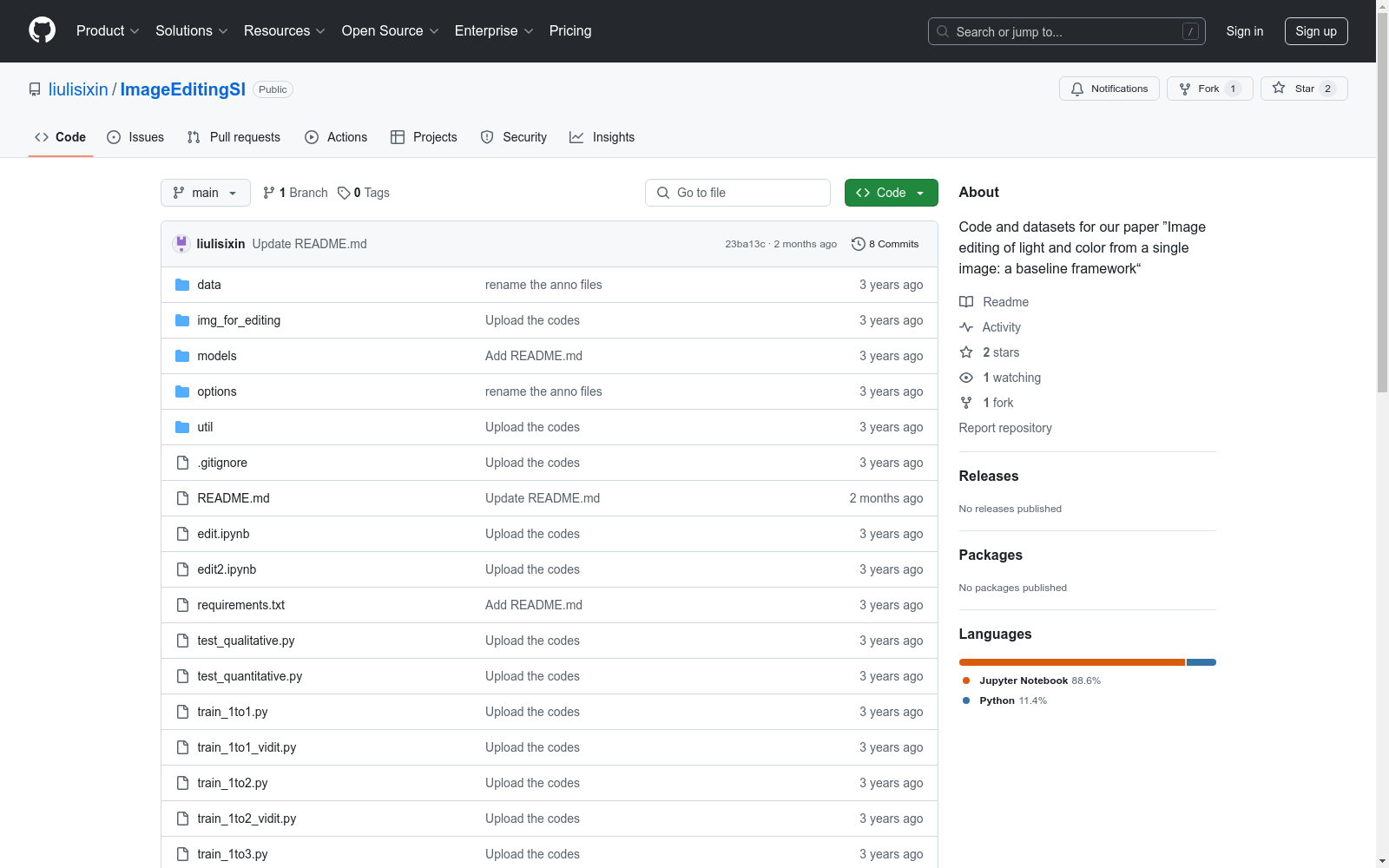Click Python 11.4% language entry
This screenshot has width=1389, height=868.
tap(1004, 700)
